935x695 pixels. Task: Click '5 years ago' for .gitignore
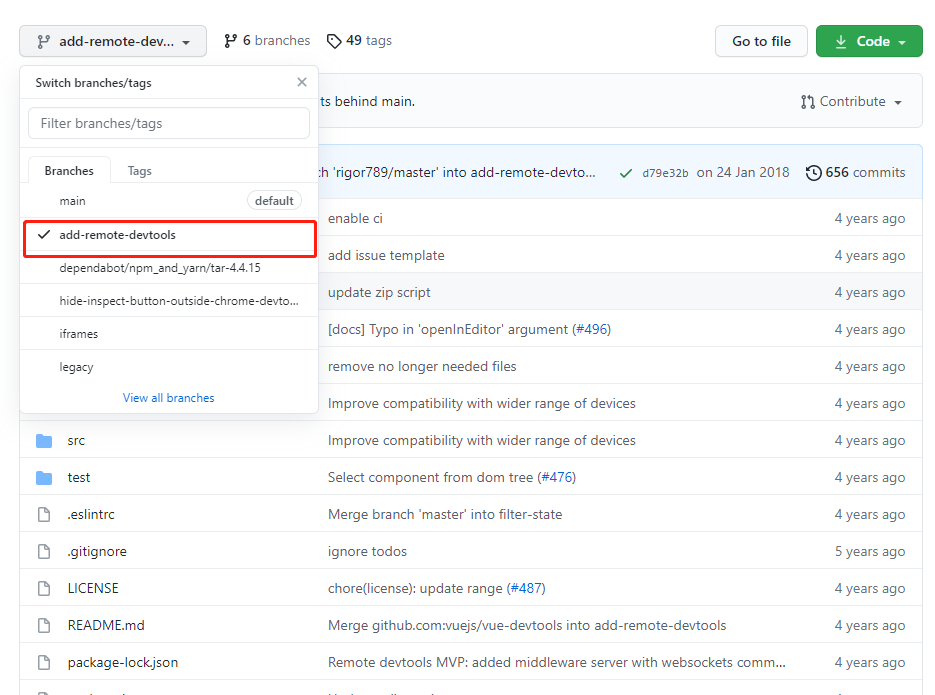click(870, 551)
